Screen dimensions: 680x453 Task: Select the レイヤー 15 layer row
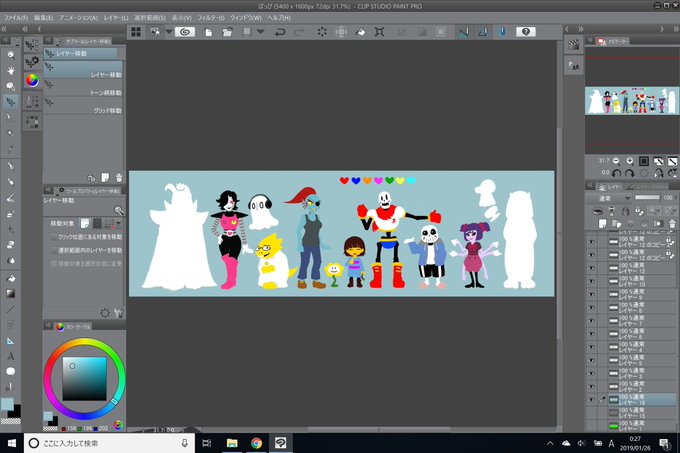(x=640, y=413)
